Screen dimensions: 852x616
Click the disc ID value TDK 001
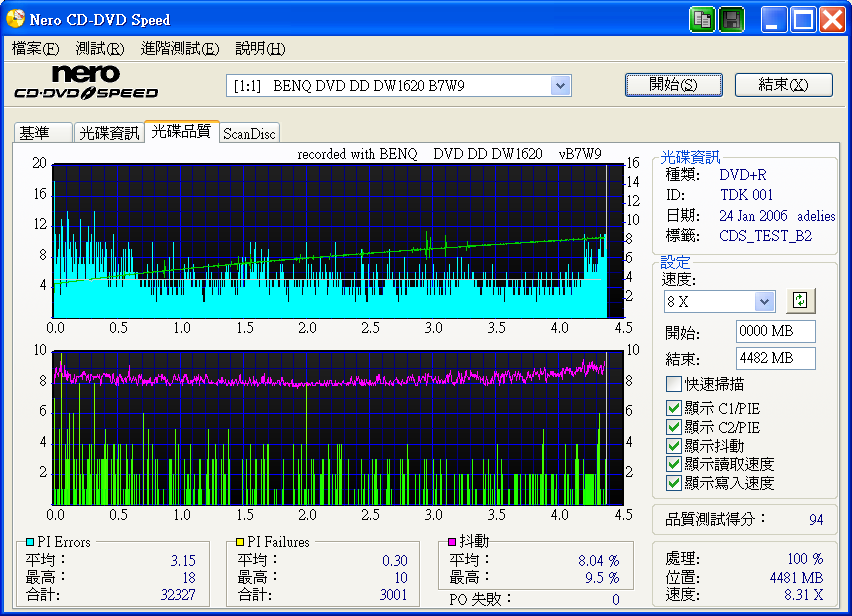click(x=746, y=194)
